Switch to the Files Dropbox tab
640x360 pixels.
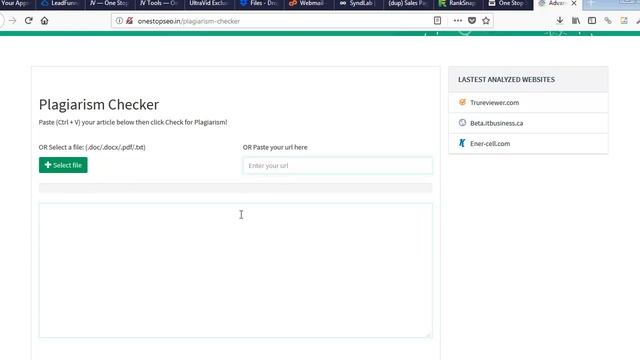point(259,4)
